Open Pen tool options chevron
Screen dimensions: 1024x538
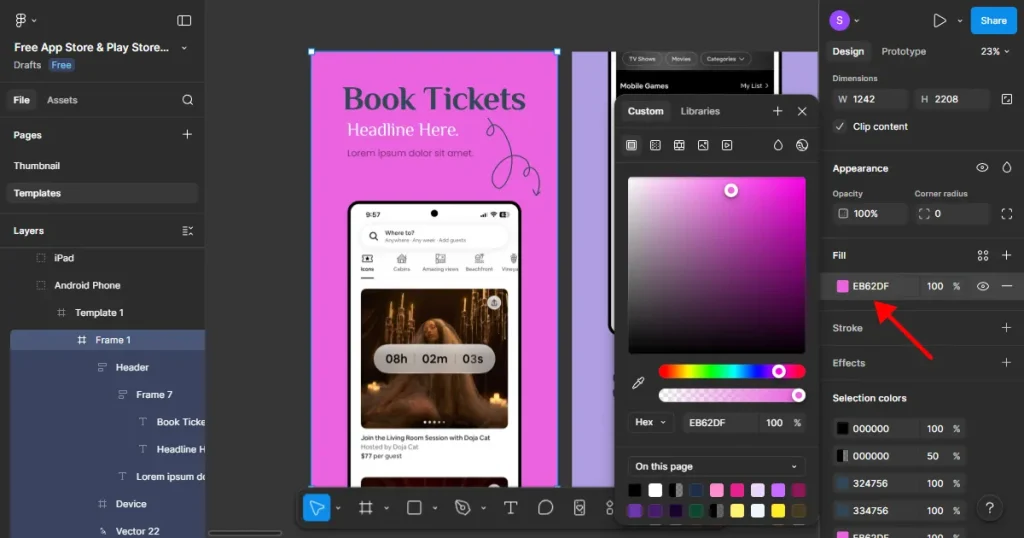tap(483, 508)
